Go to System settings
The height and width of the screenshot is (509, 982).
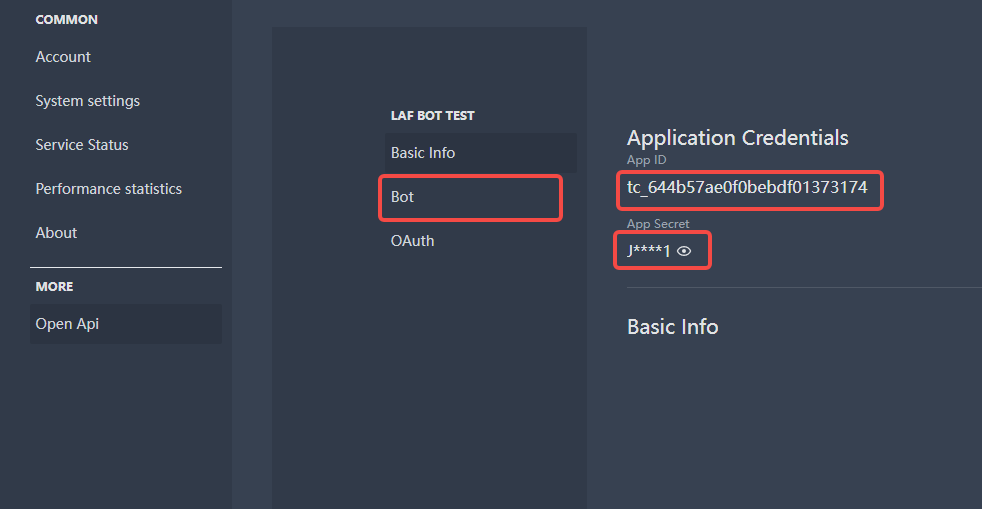click(x=88, y=101)
